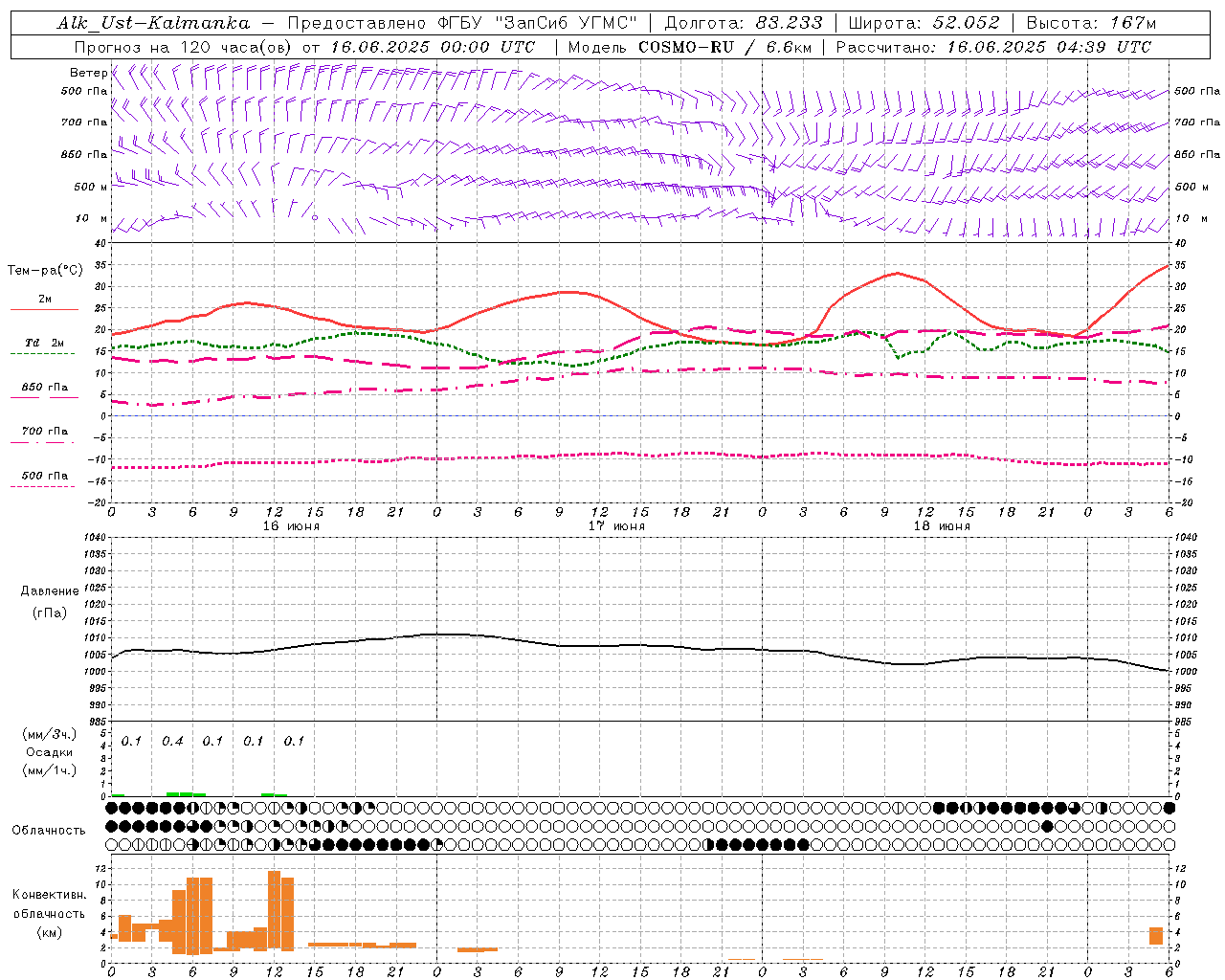This screenshot has height=980, width=1225.
Task: Click the start time 16.06.2025 00:00 UTC
Action: pyautogui.click(x=433, y=47)
